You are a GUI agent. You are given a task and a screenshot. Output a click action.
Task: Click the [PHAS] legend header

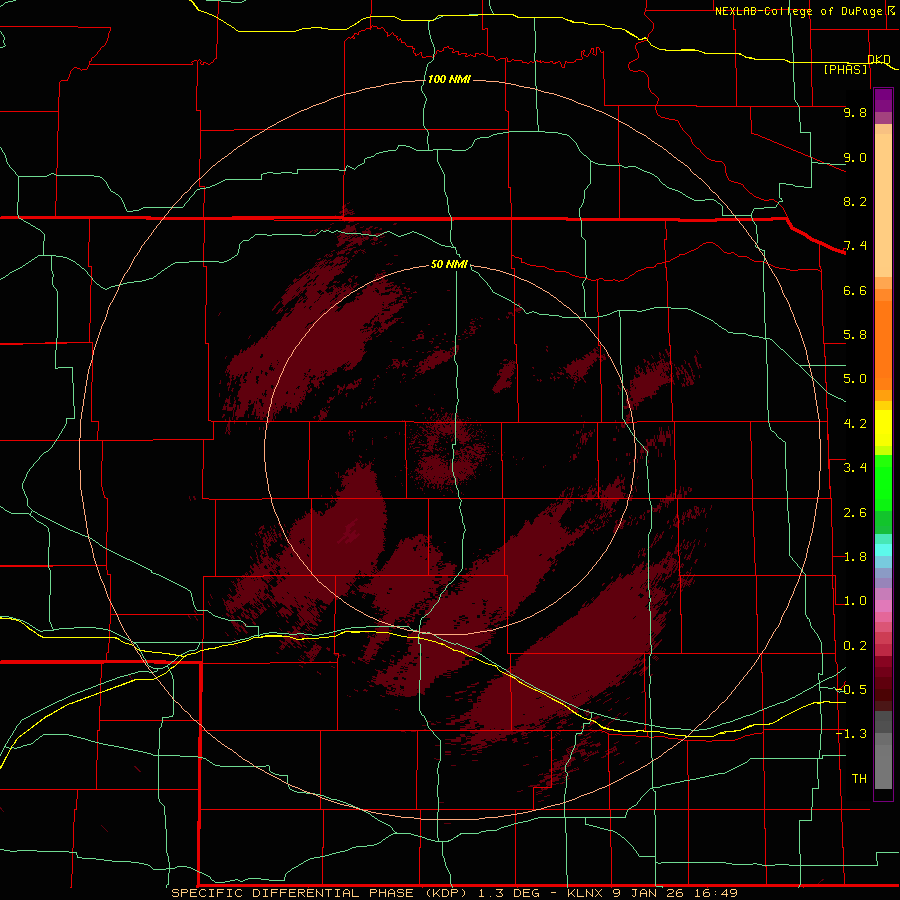(845, 69)
